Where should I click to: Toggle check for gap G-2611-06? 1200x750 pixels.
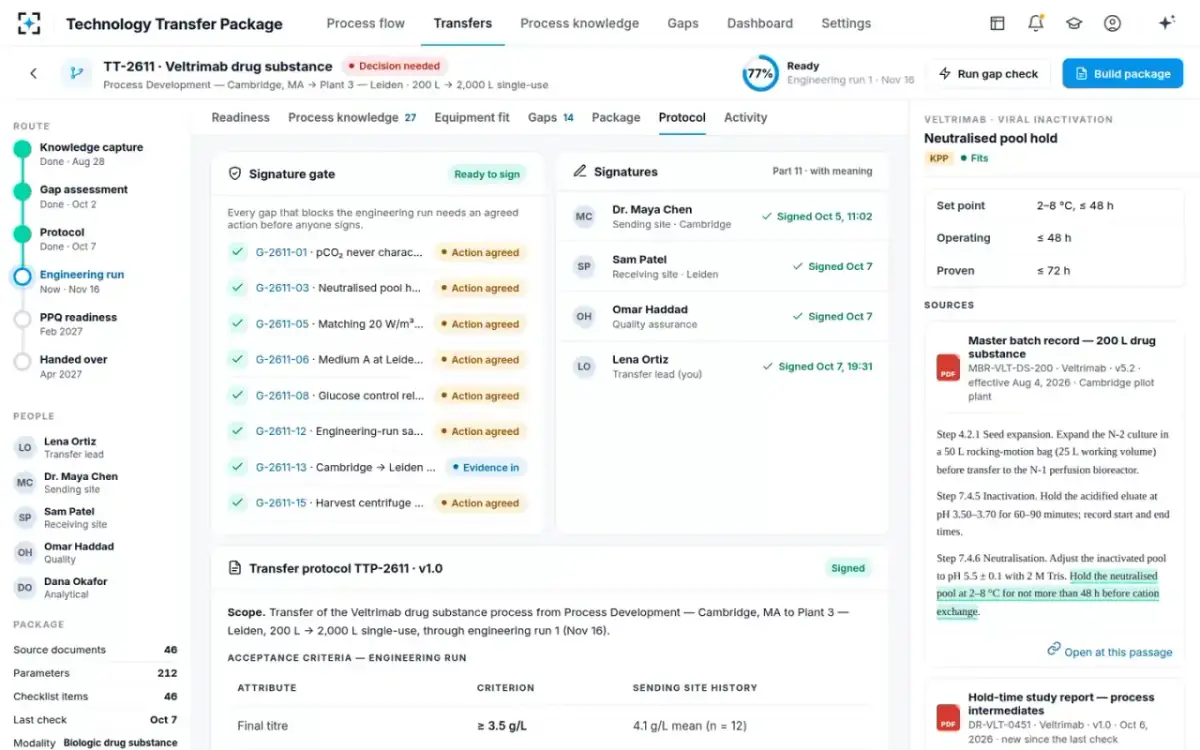[x=237, y=359]
